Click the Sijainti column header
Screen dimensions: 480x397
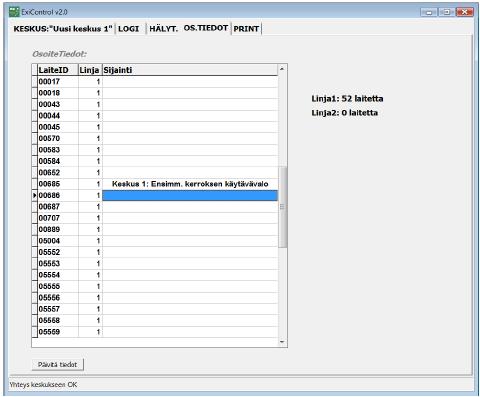click(190, 70)
